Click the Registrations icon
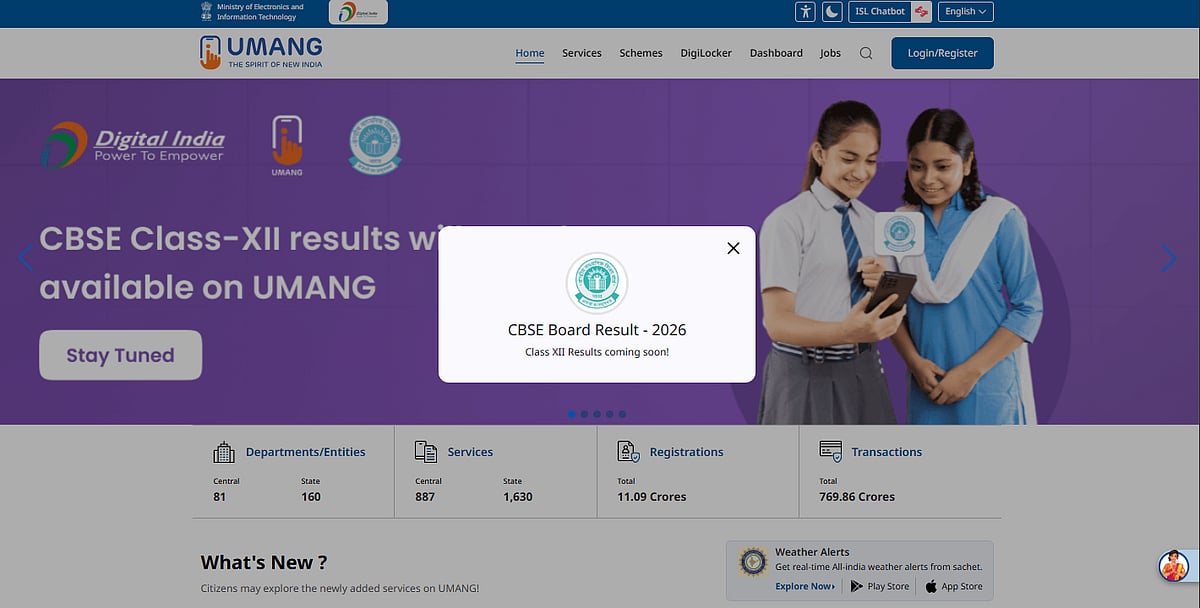The height and width of the screenshot is (608, 1200). 628,452
